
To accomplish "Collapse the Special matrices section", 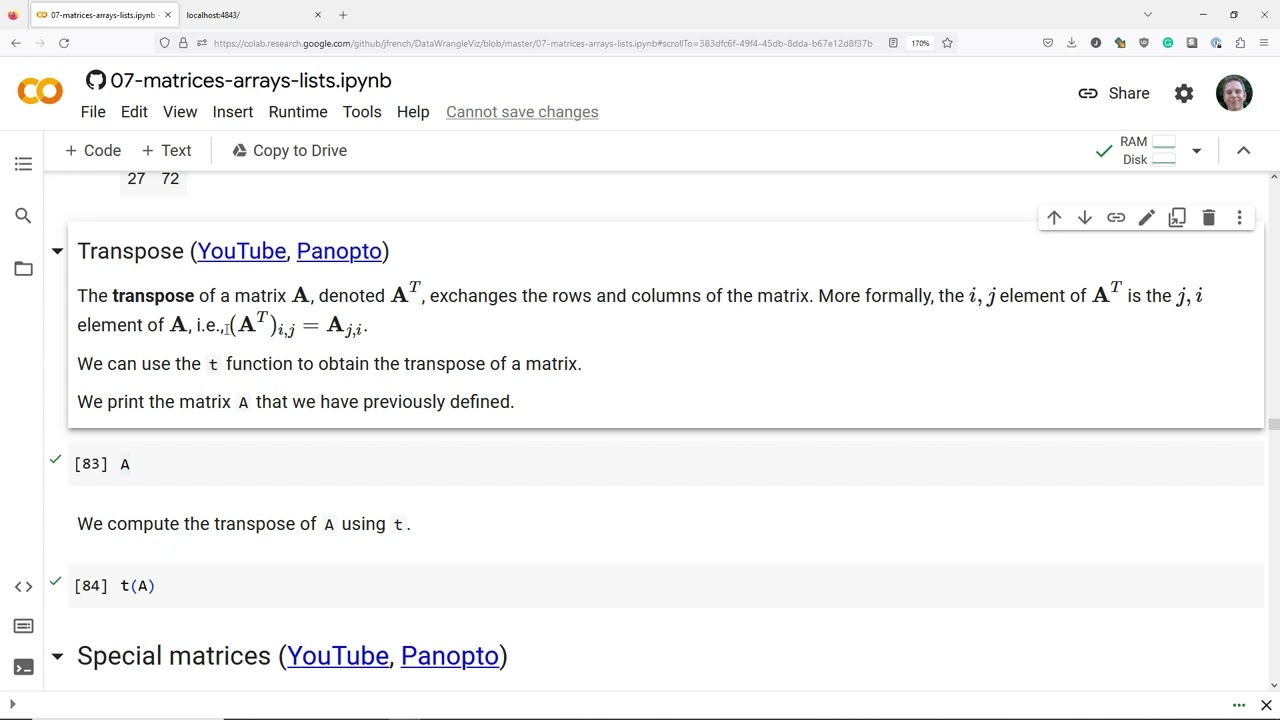I will coord(57,656).
